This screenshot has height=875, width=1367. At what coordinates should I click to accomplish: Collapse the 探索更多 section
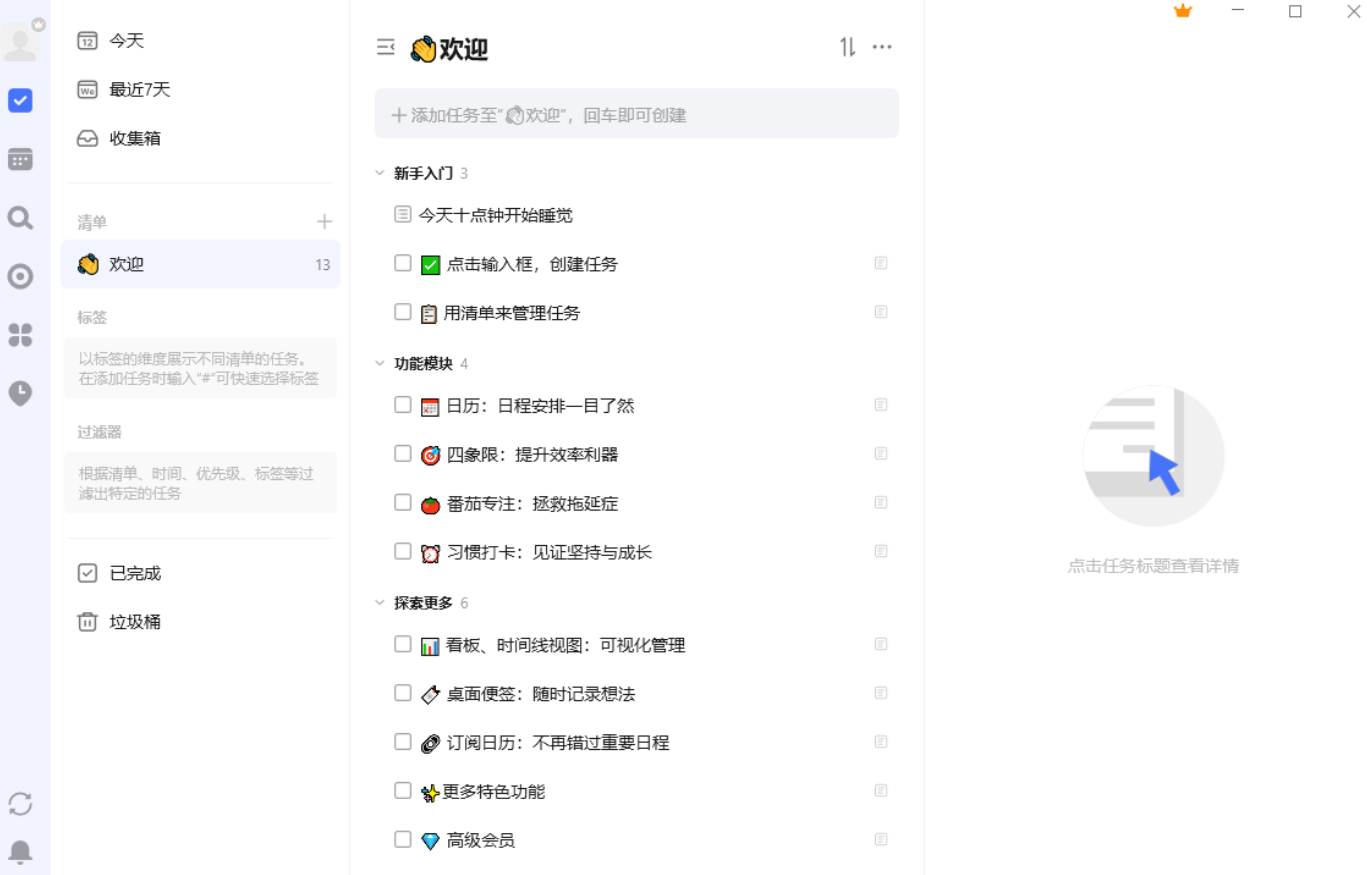pos(378,603)
